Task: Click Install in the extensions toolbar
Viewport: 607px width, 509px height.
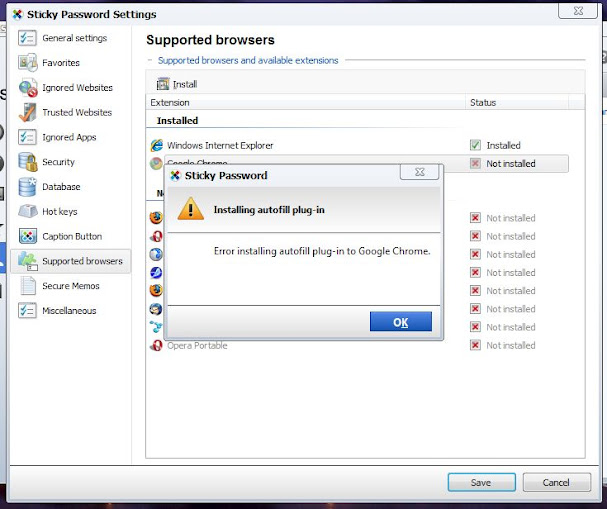Action: tap(177, 84)
